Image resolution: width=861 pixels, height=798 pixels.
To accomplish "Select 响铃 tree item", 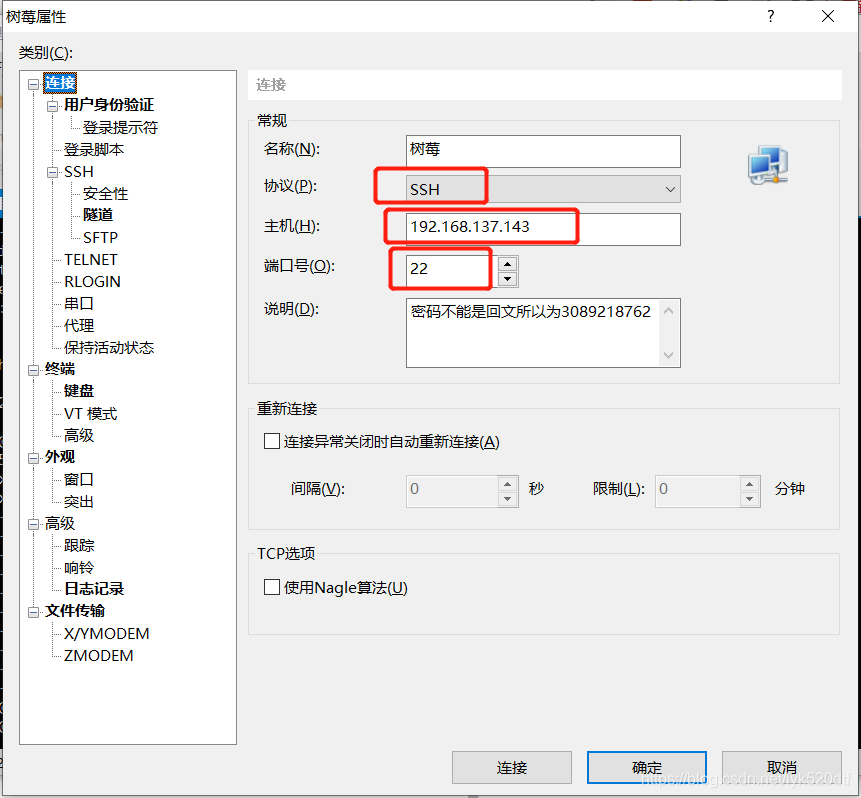I will pyautogui.click(x=79, y=567).
